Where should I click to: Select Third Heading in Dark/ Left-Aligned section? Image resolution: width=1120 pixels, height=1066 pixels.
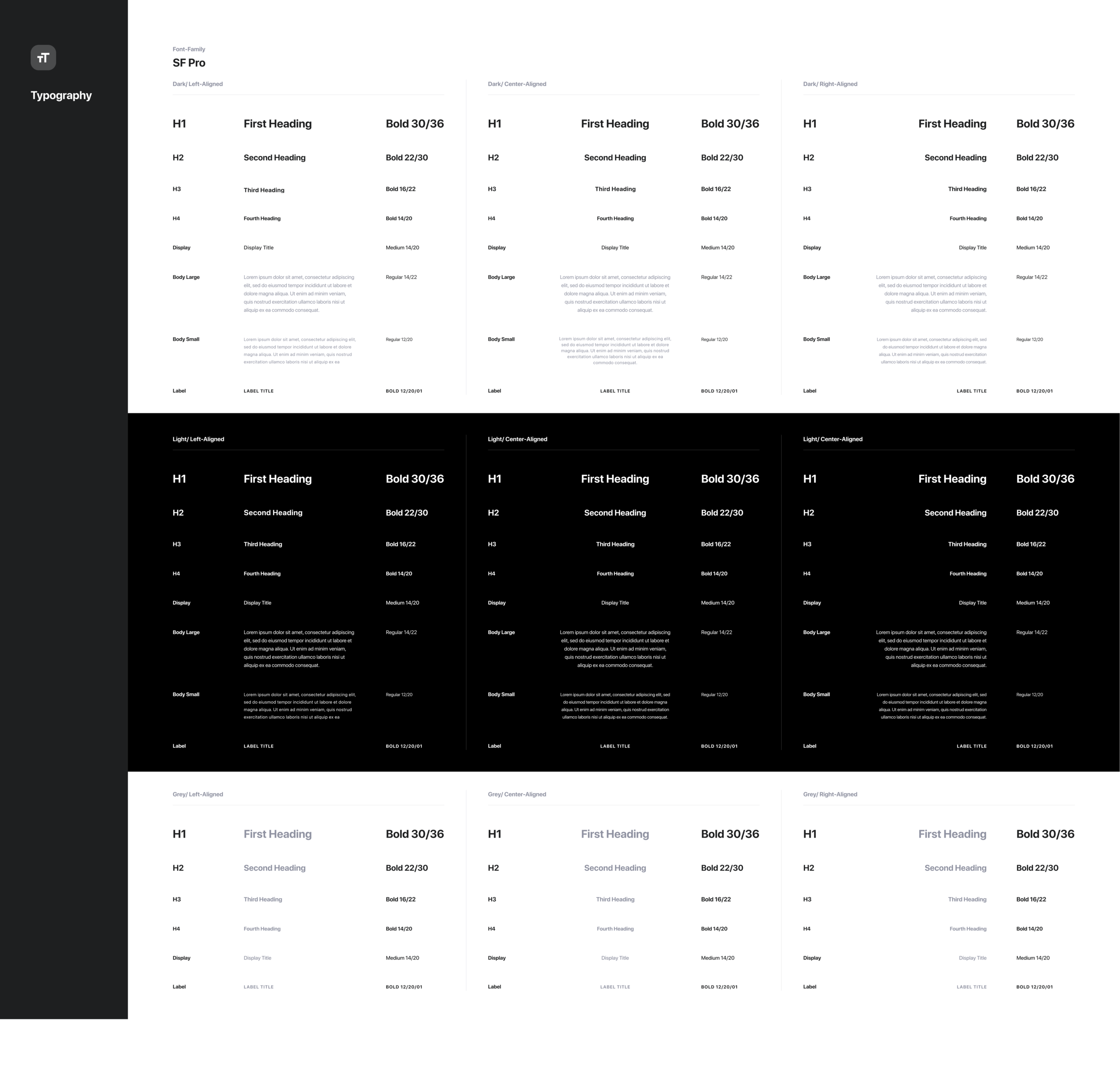[x=264, y=190]
